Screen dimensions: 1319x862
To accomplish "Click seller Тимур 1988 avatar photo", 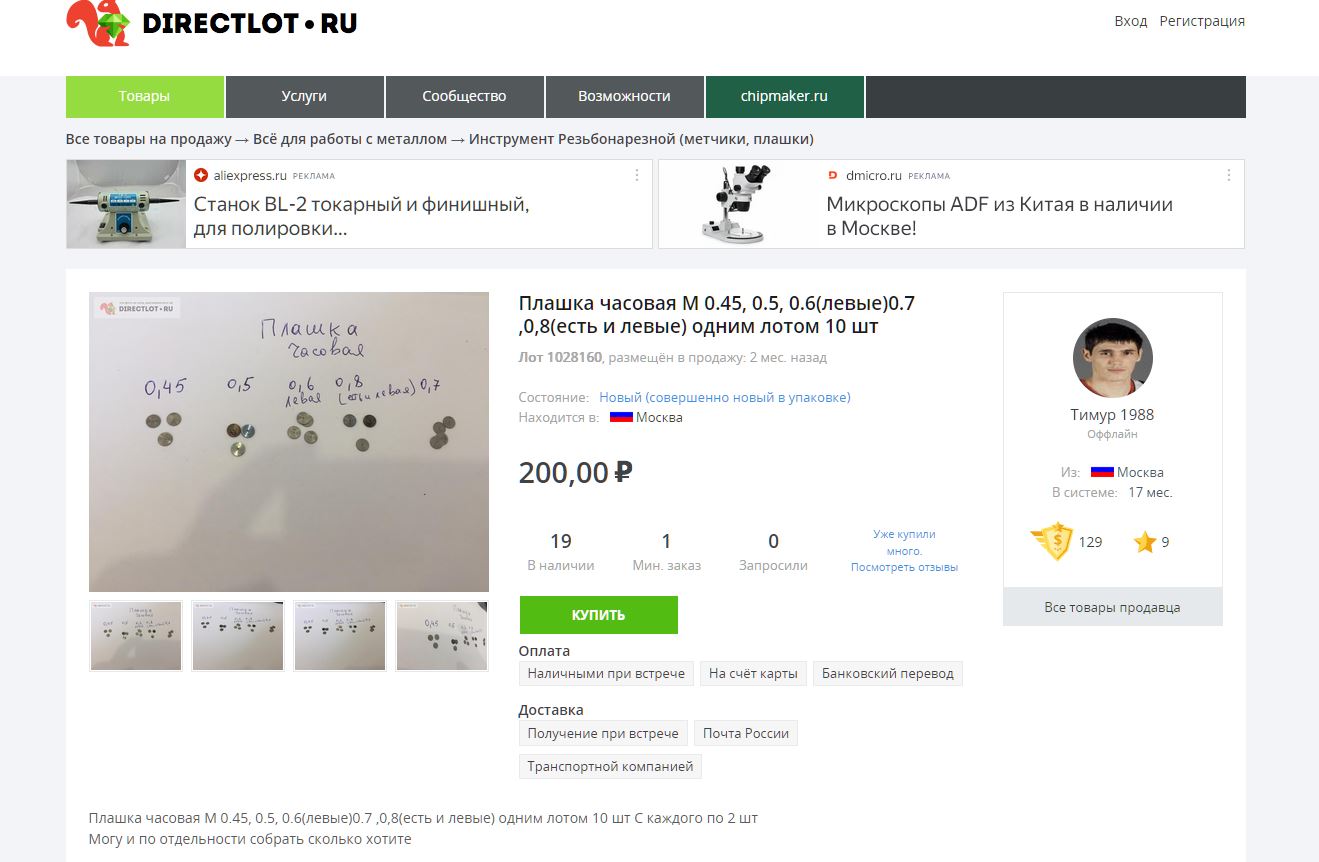I will 1113,358.
